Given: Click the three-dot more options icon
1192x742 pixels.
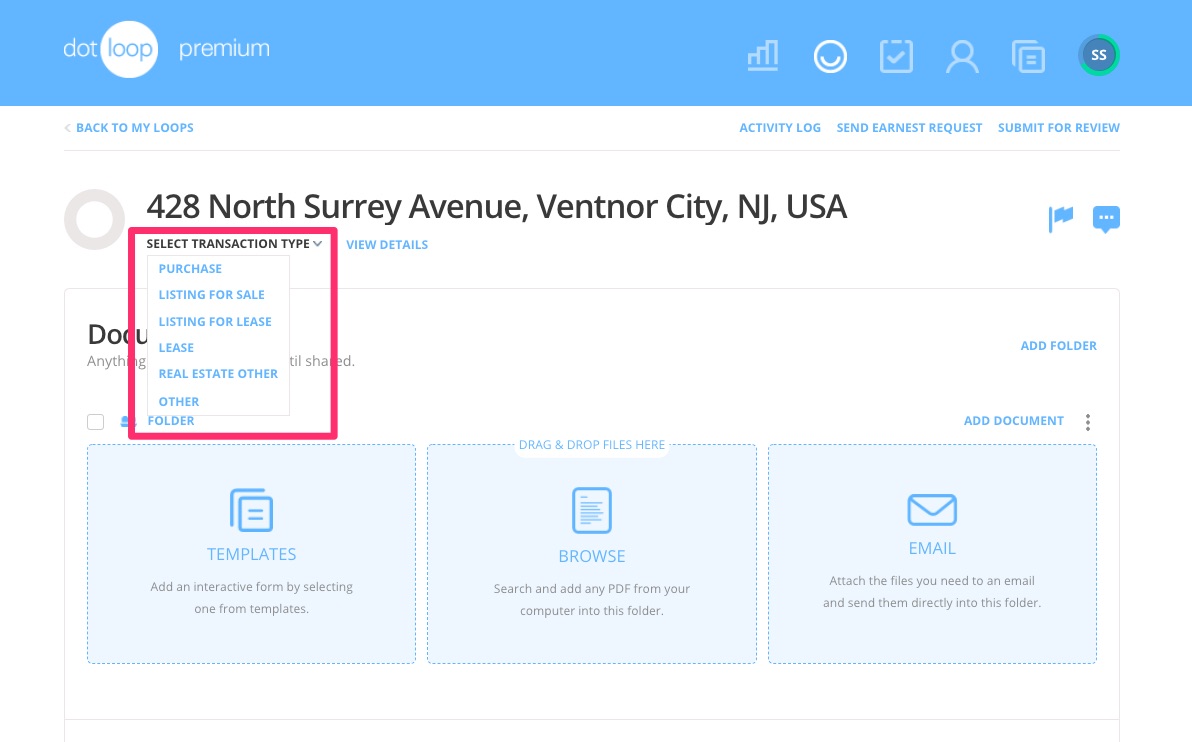Looking at the screenshot, I should pos(1088,422).
